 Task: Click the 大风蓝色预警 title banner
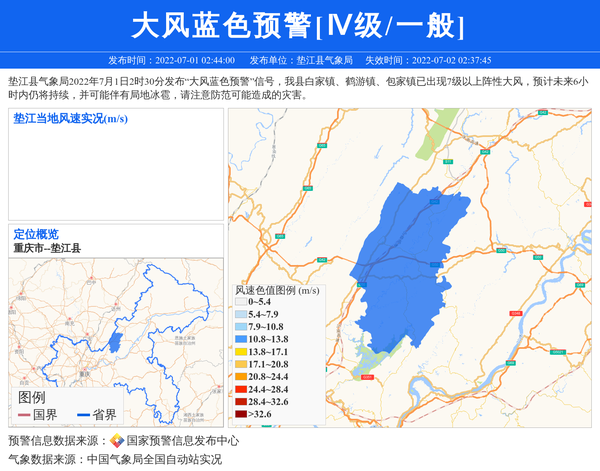pos(299,25)
